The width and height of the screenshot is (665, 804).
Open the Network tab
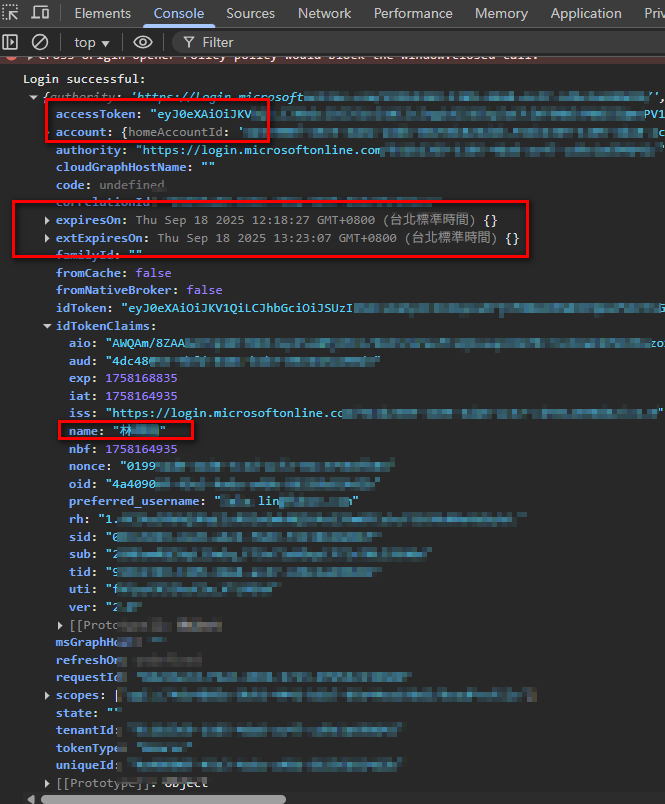pos(325,13)
